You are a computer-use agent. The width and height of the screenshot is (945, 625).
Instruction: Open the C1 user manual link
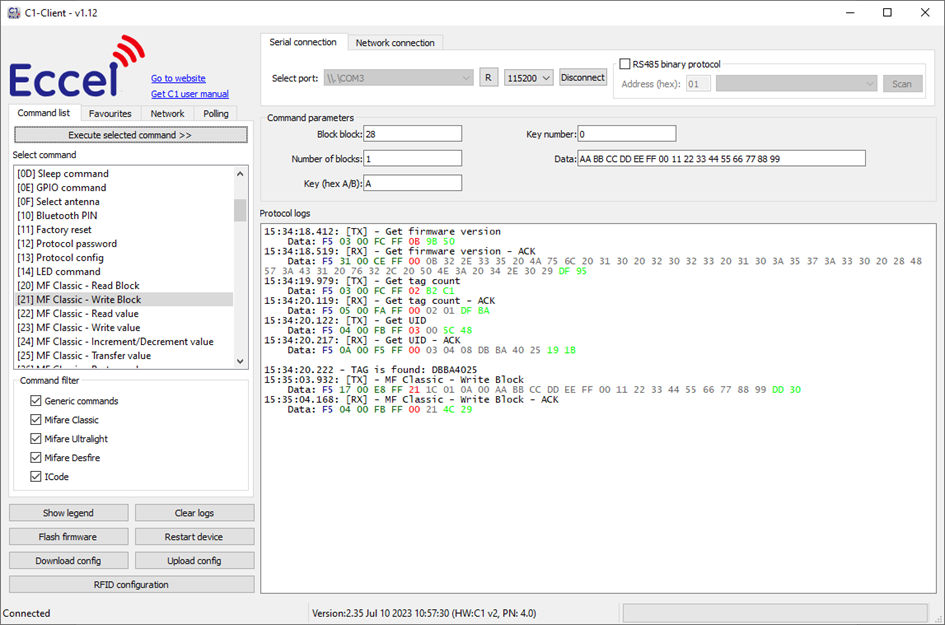point(188,93)
